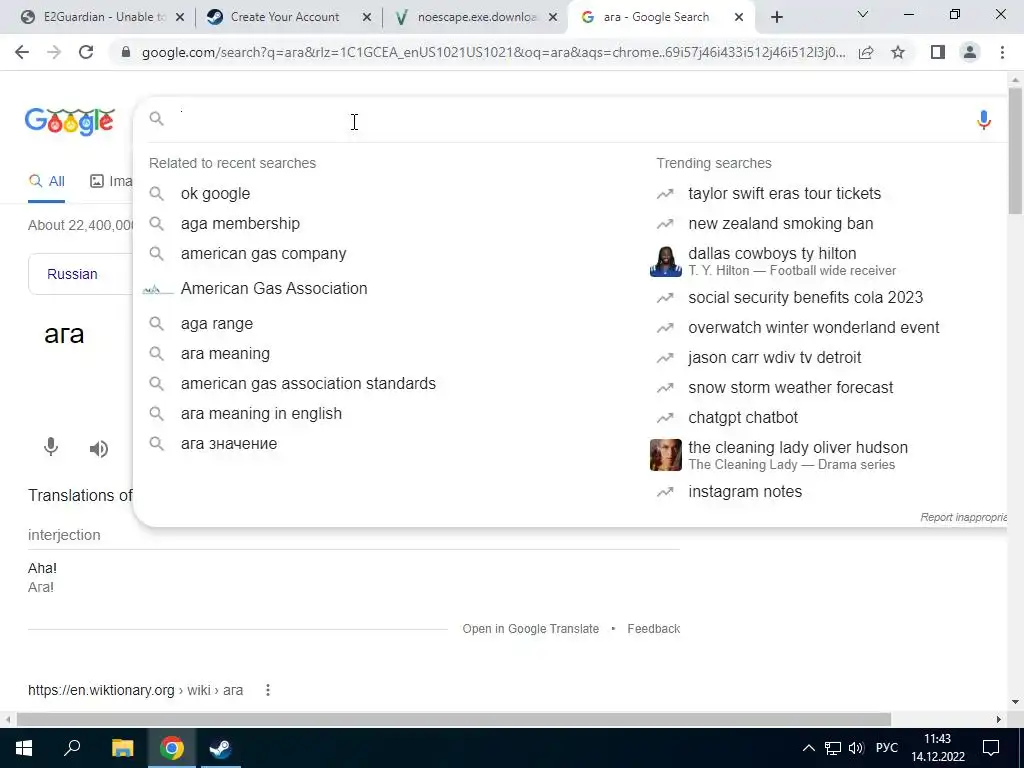Screen dimensions: 1024x768
Task: Click trending 'chatgpt chatbot'
Action: 743,417
